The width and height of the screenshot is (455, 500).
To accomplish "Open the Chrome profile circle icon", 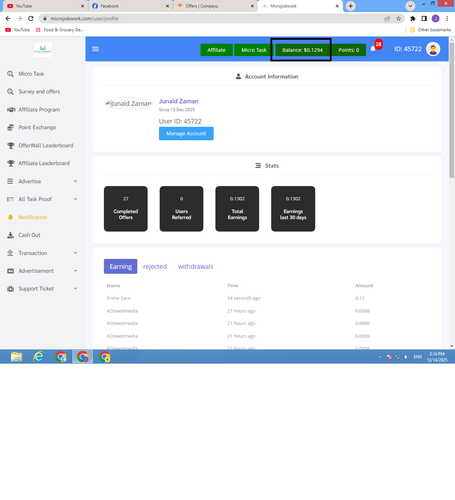I will pos(435,19).
